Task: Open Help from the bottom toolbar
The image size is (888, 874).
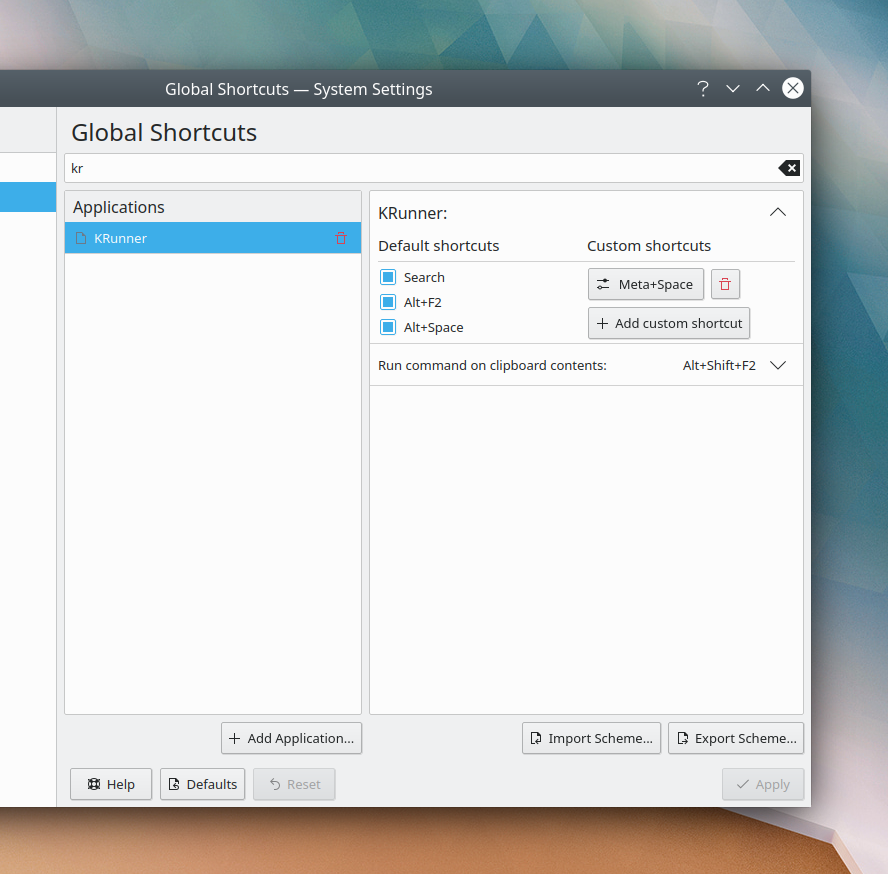Action: tap(110, 784)
